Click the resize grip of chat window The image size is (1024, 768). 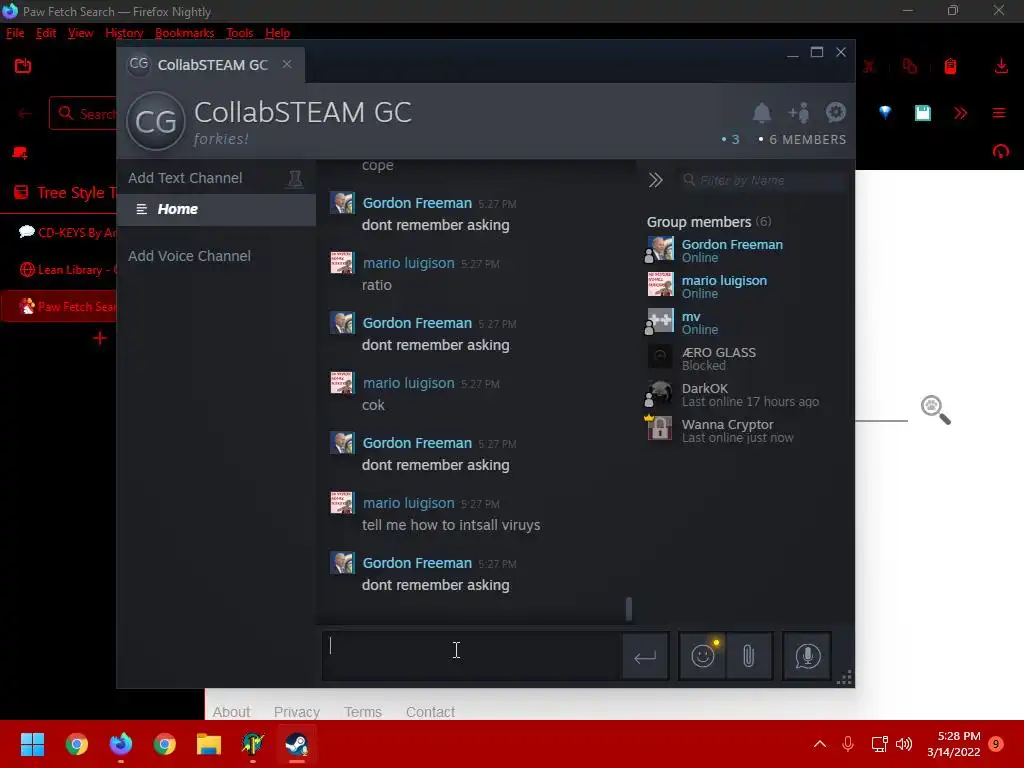(x=844, y=677)
